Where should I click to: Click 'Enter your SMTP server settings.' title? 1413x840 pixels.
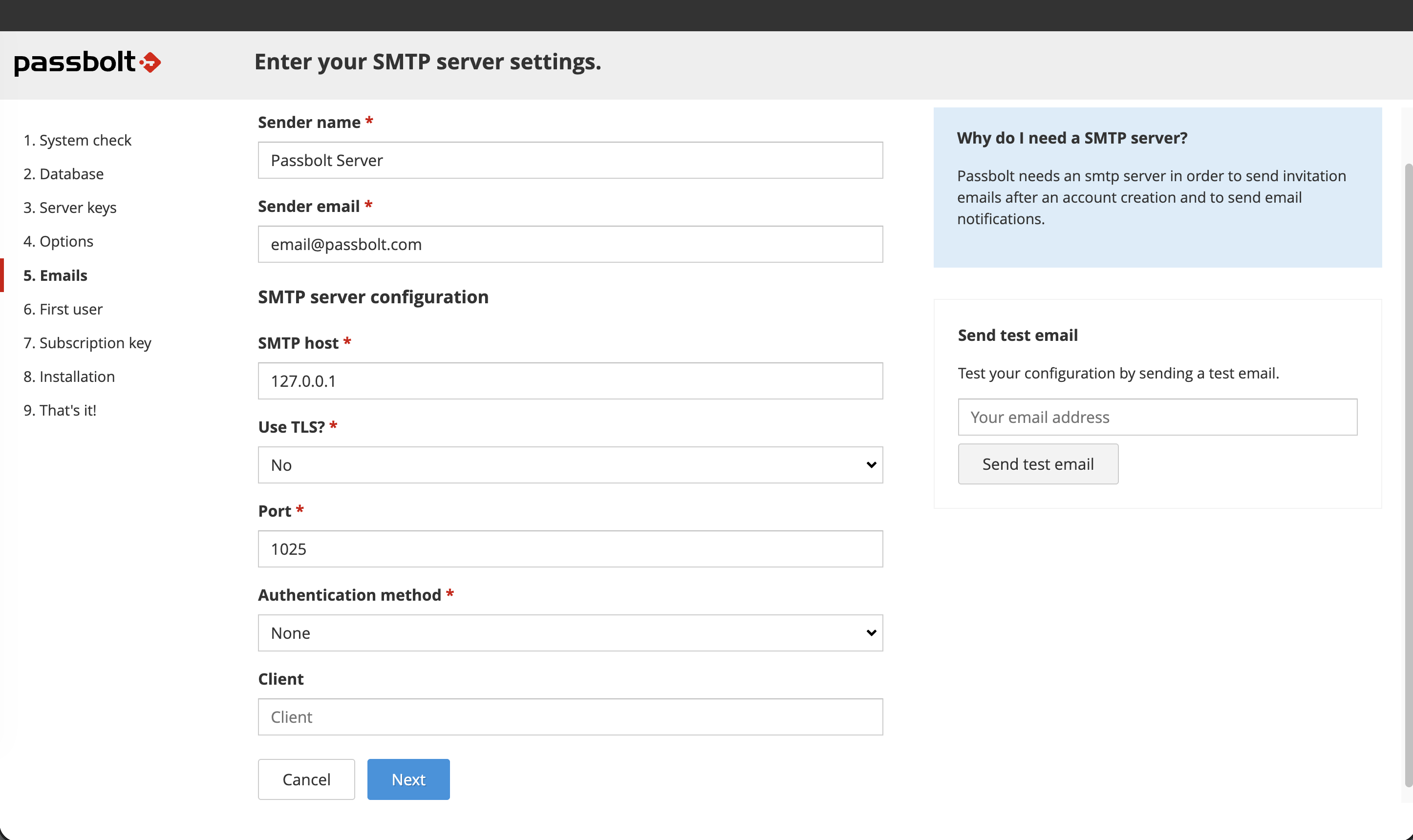pyautogui.click(x=428, y=62)
